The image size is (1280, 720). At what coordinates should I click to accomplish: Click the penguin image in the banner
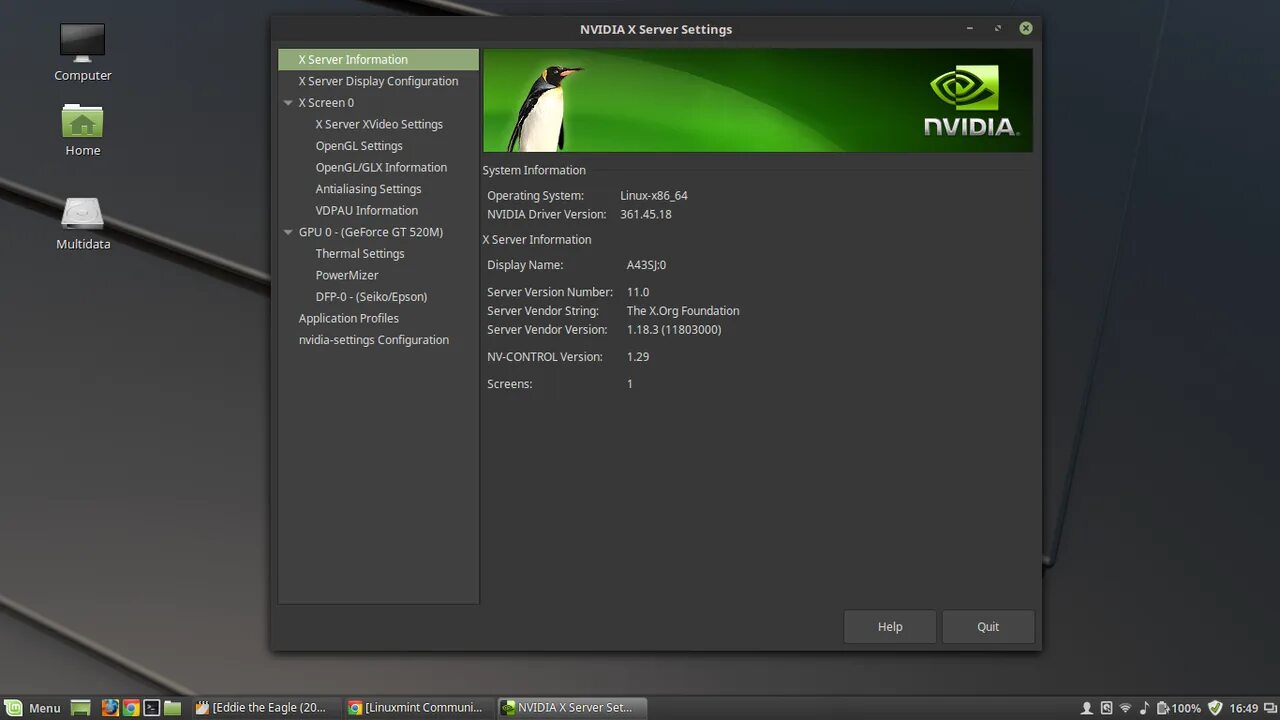(544, 107)
